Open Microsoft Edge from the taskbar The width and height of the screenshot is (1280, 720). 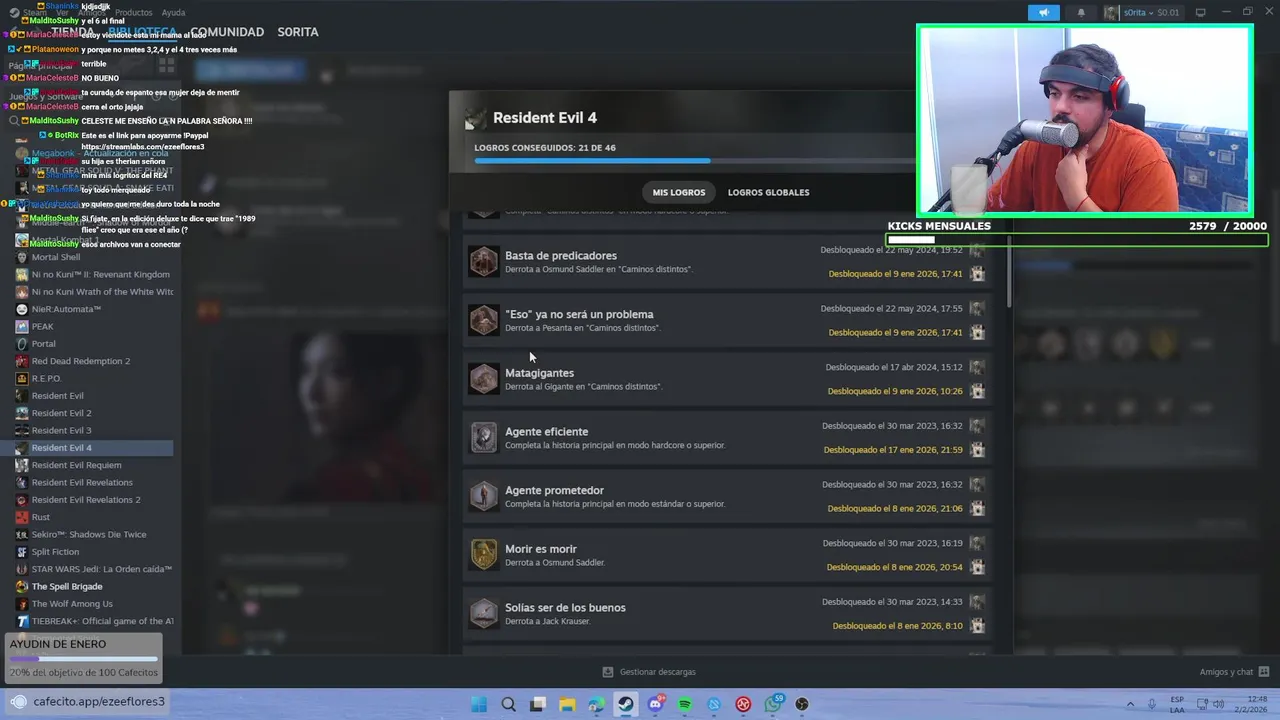click(x=596, y=704)
